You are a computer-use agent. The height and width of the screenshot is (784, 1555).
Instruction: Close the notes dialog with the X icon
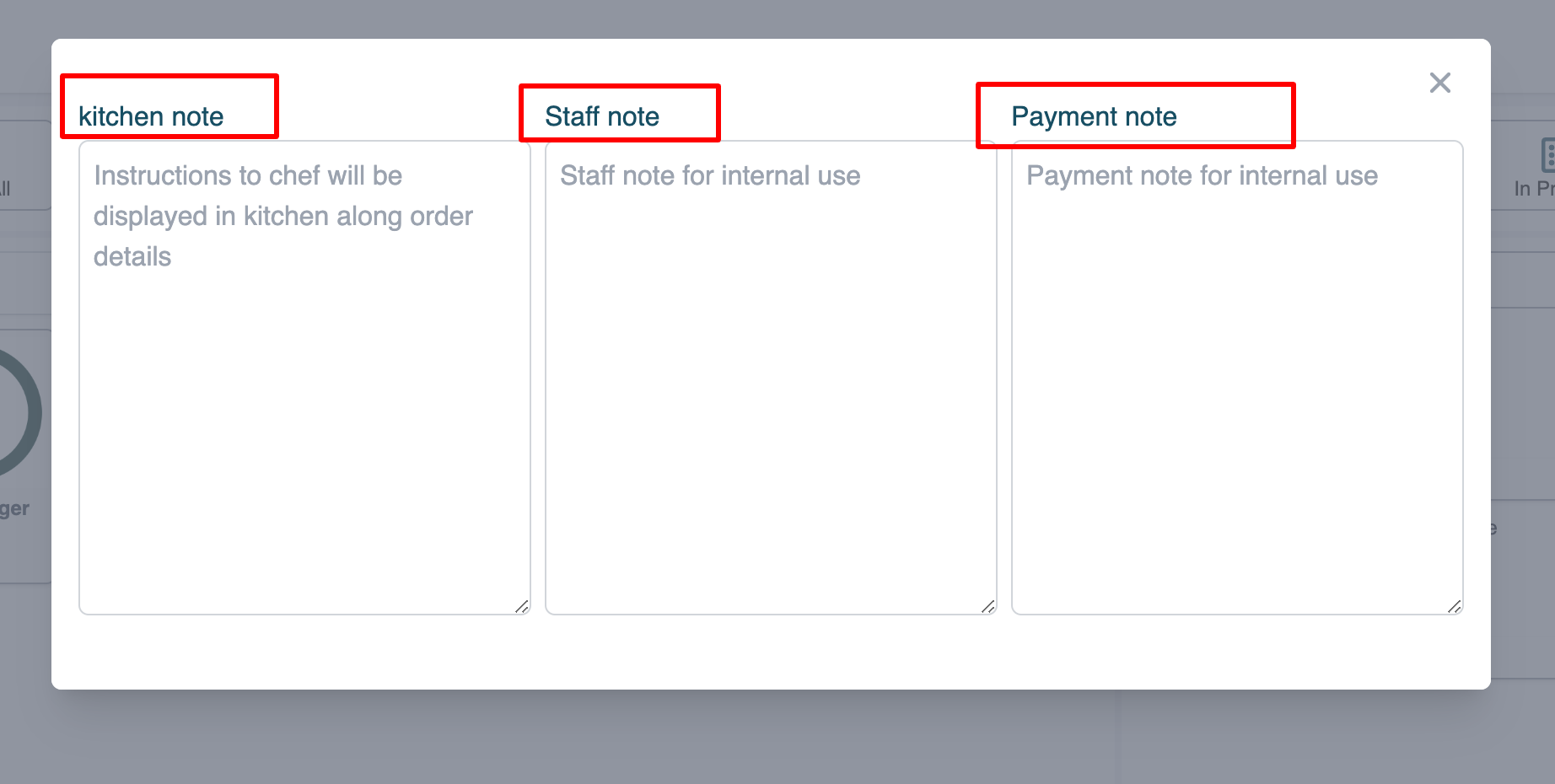pyautogui.click(x=1439, y=83)
